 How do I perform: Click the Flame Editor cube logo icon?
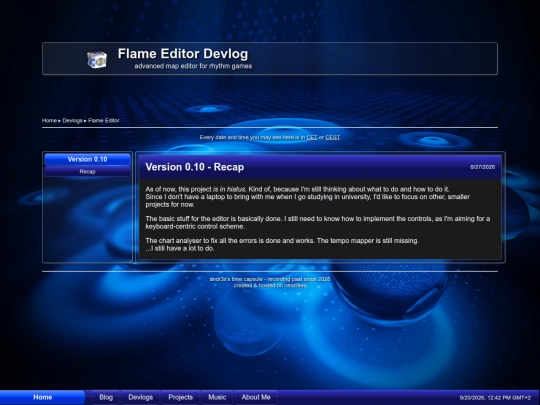point(97,60)
